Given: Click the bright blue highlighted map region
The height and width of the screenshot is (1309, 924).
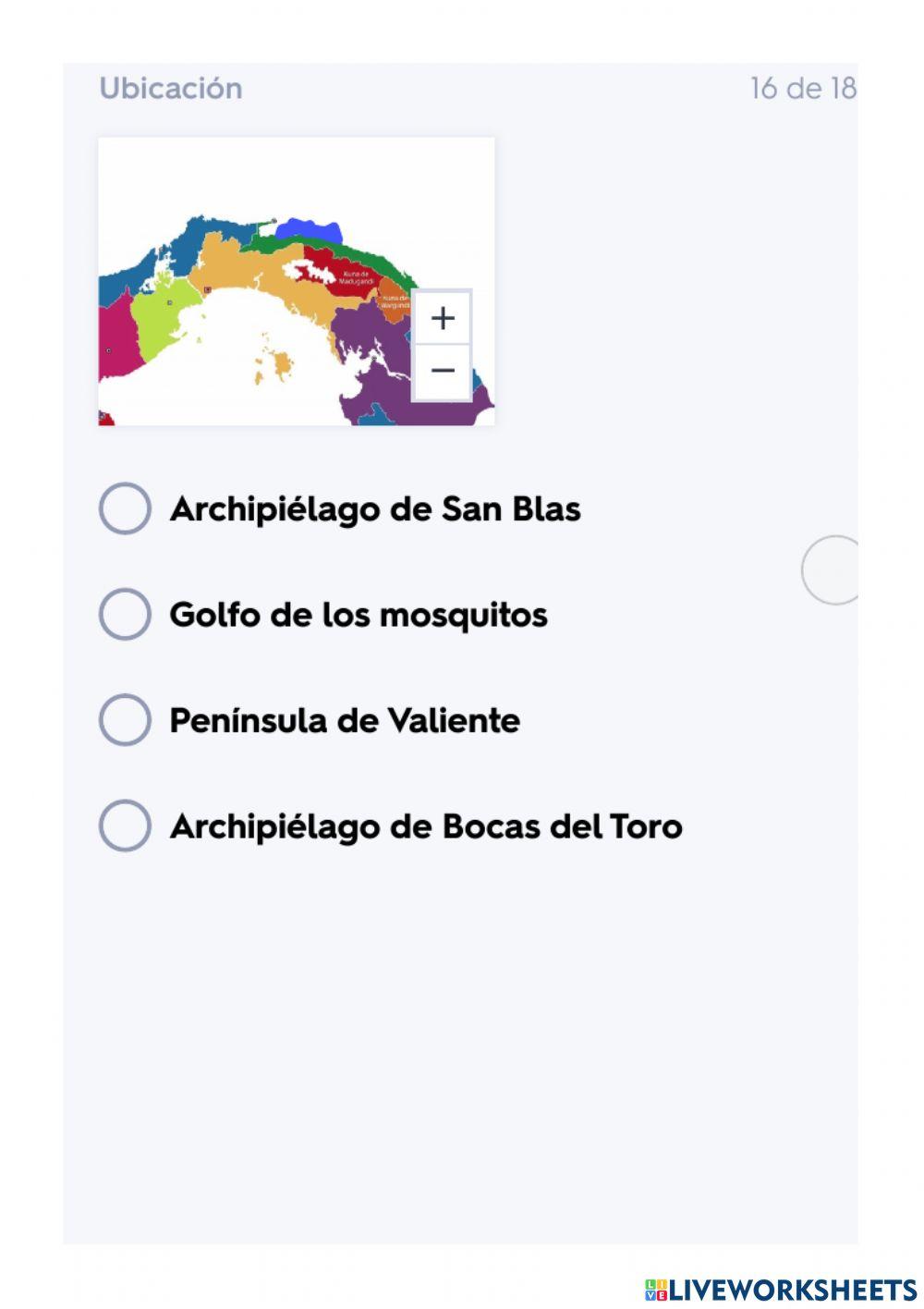Looking at the screenshot, I should 309,229.
